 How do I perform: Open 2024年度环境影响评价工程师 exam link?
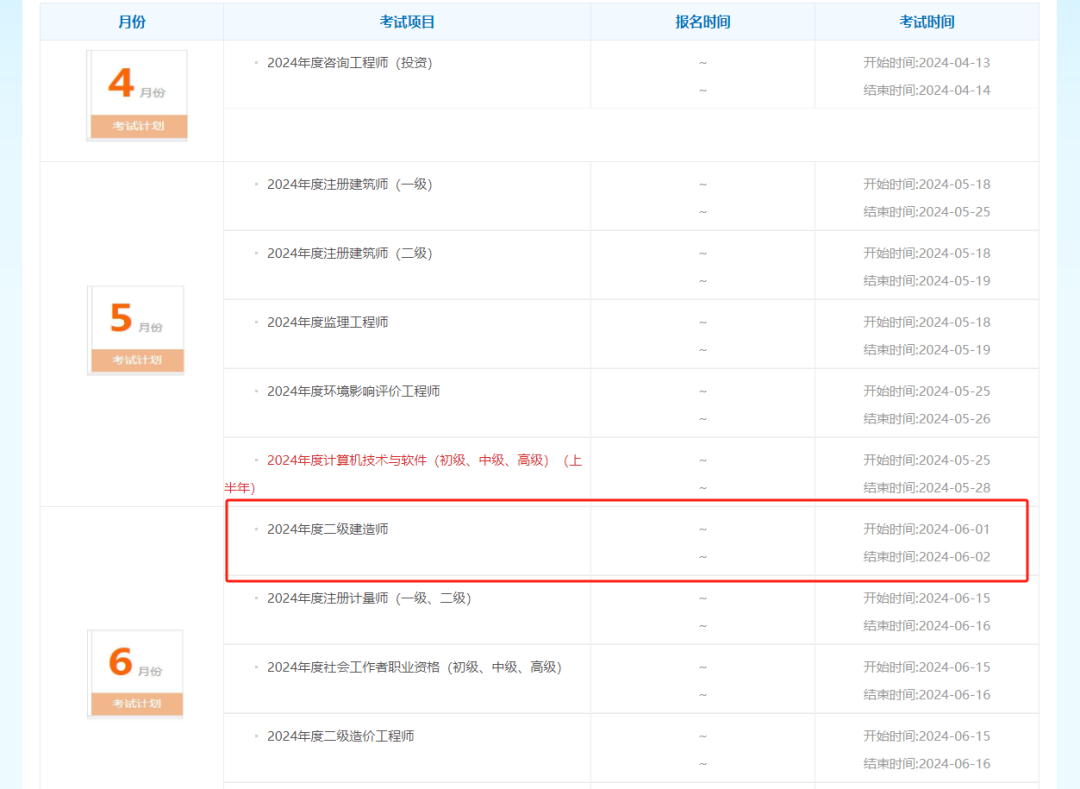click(353, 391)
